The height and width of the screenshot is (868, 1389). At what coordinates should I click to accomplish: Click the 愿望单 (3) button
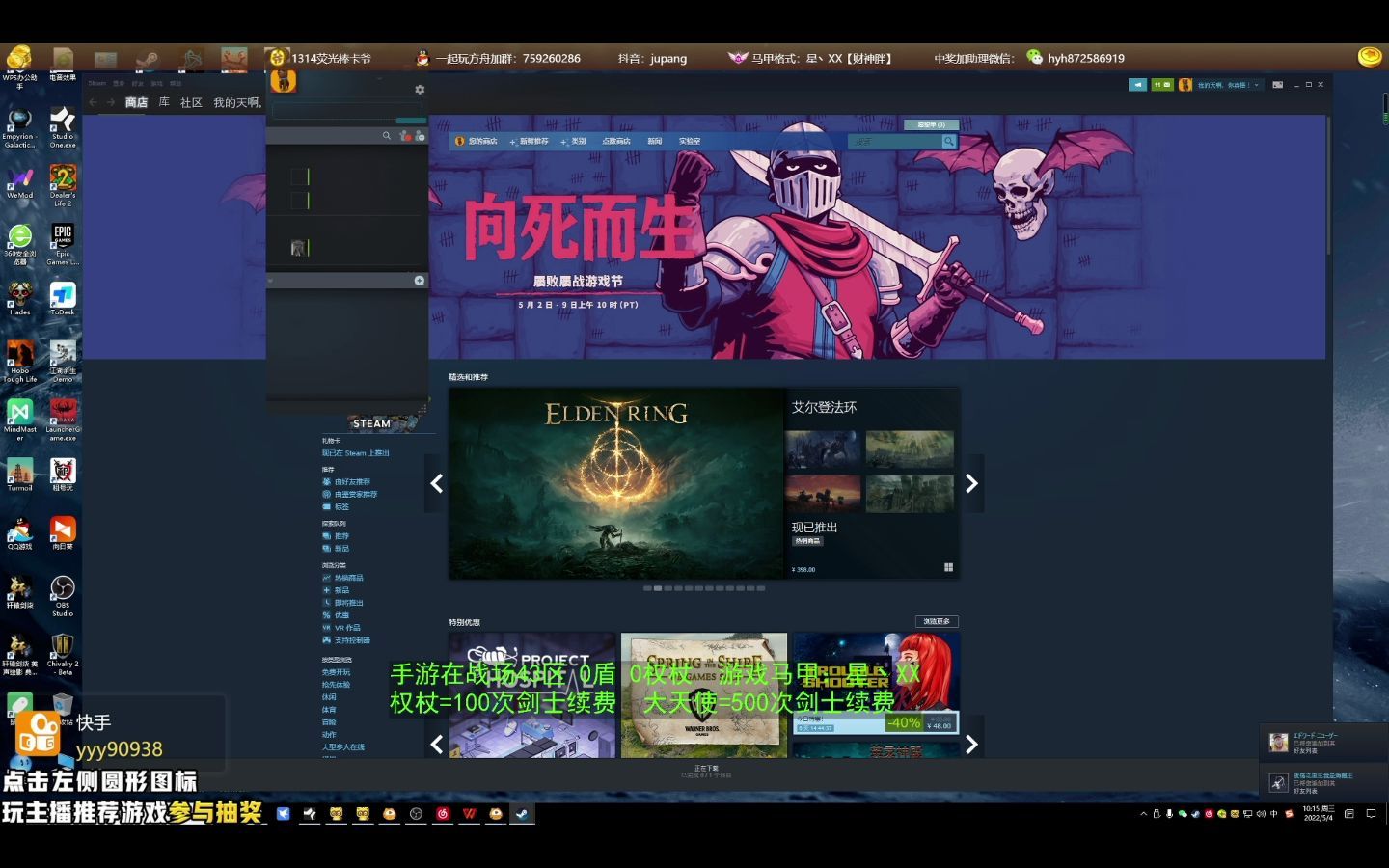(x=931, y=124)
